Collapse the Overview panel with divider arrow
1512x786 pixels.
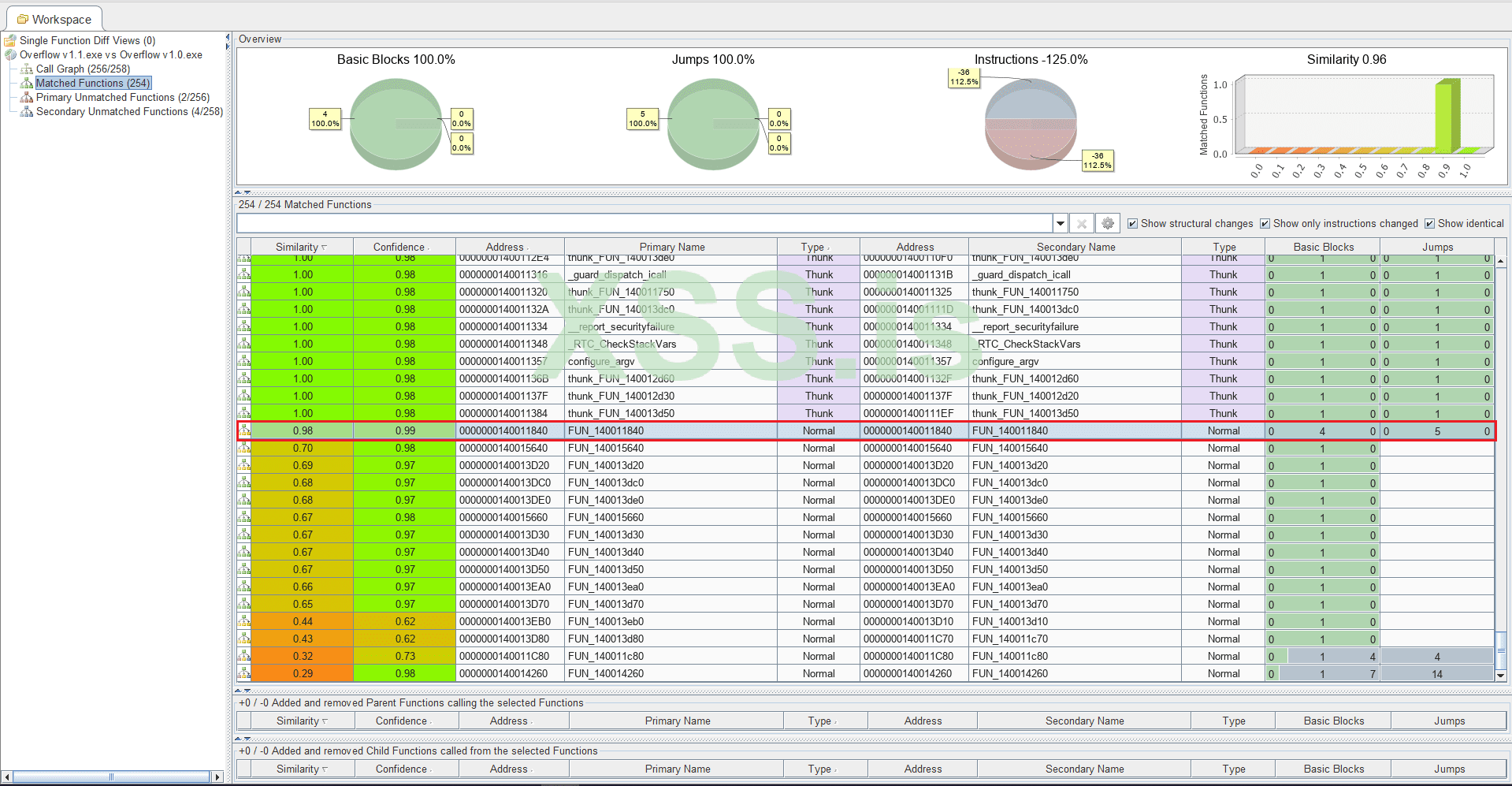pyautogui.click(x=240, y=192)
